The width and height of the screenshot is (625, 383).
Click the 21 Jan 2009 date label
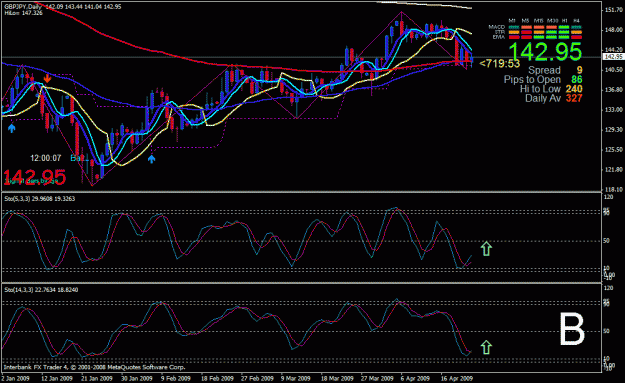pyautogui.click(x=97, y=378)
